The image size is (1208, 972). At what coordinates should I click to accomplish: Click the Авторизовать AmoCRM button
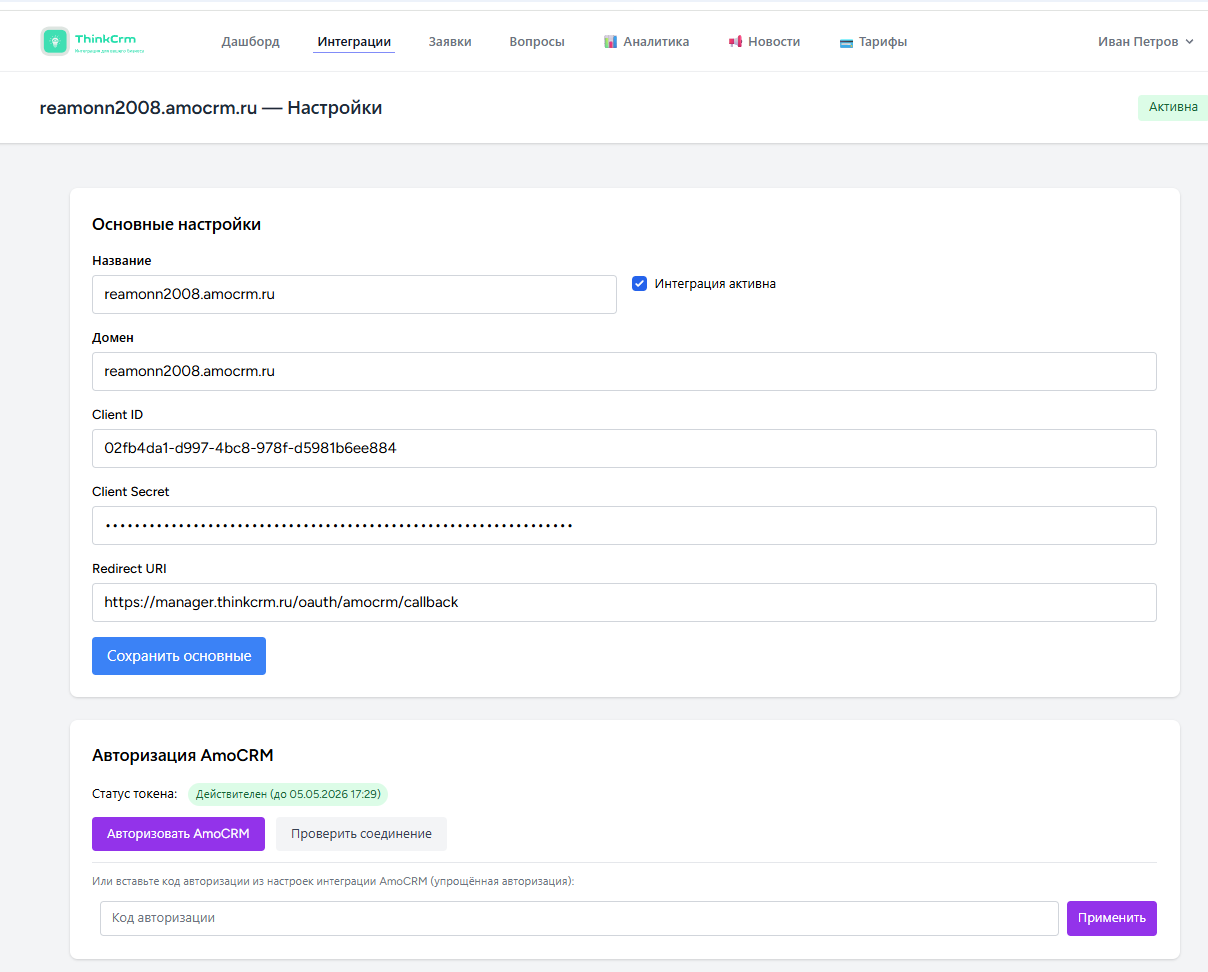tap(178, 834)
